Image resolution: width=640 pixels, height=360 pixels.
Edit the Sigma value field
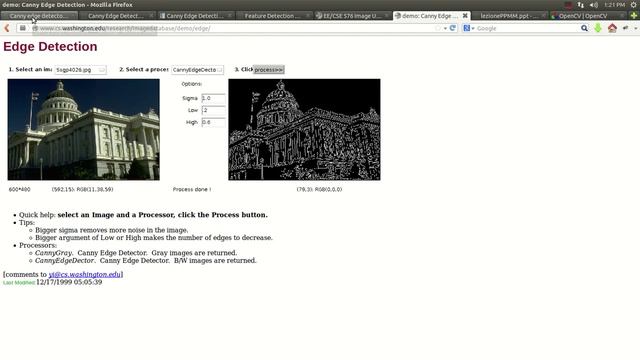[x=213, y=98]
